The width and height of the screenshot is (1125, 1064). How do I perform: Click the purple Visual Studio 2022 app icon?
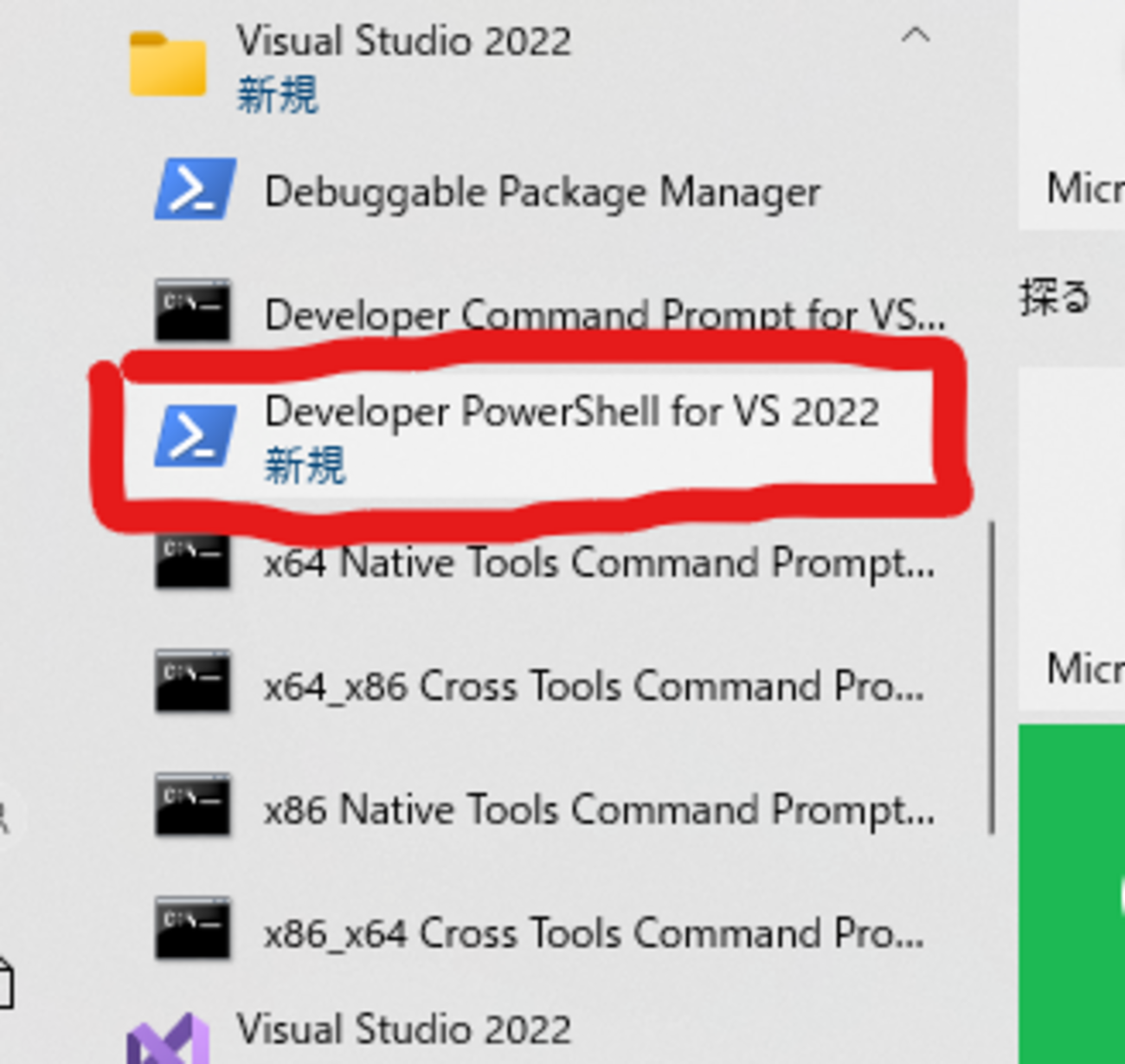[x=169, y=1039]
